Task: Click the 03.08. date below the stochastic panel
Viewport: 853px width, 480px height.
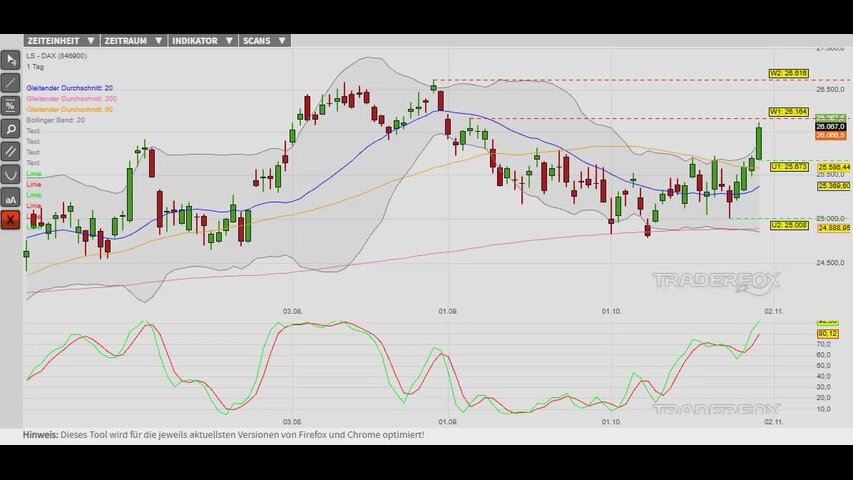Action: point(292,422)
